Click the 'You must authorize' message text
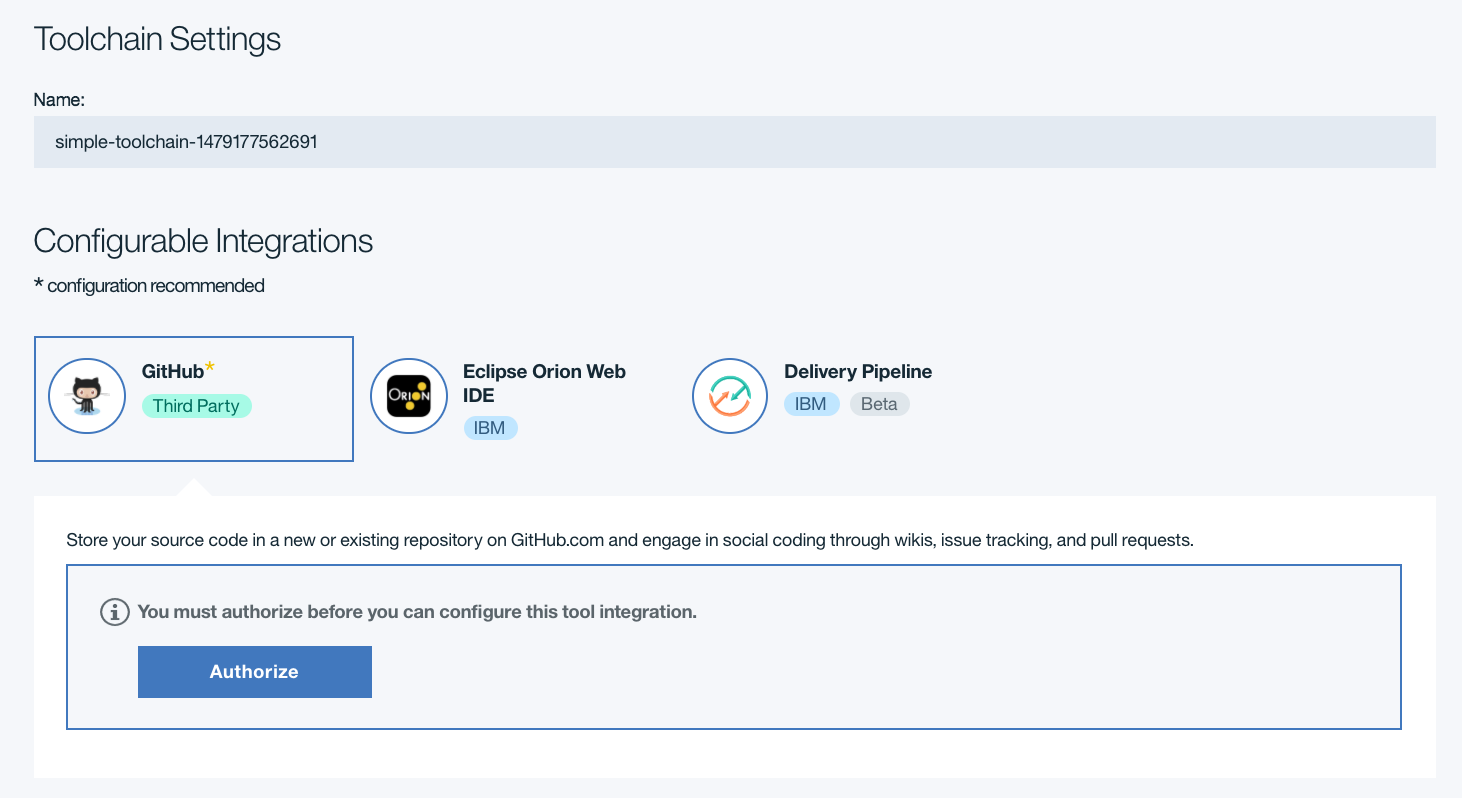Image resolution: width=1462 pixels, height=798 pixels. pyautogui.click(x=417, y=612)
